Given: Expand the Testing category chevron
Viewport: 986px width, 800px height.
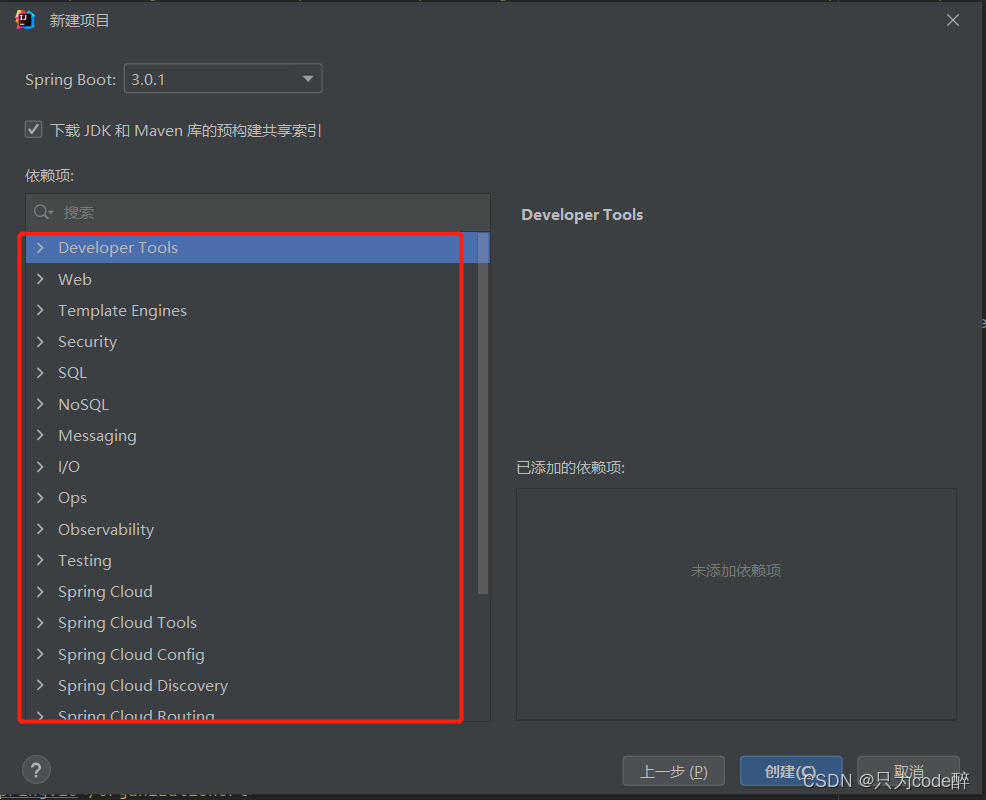Looking at the screenshot, I should (x=40, y=560).
